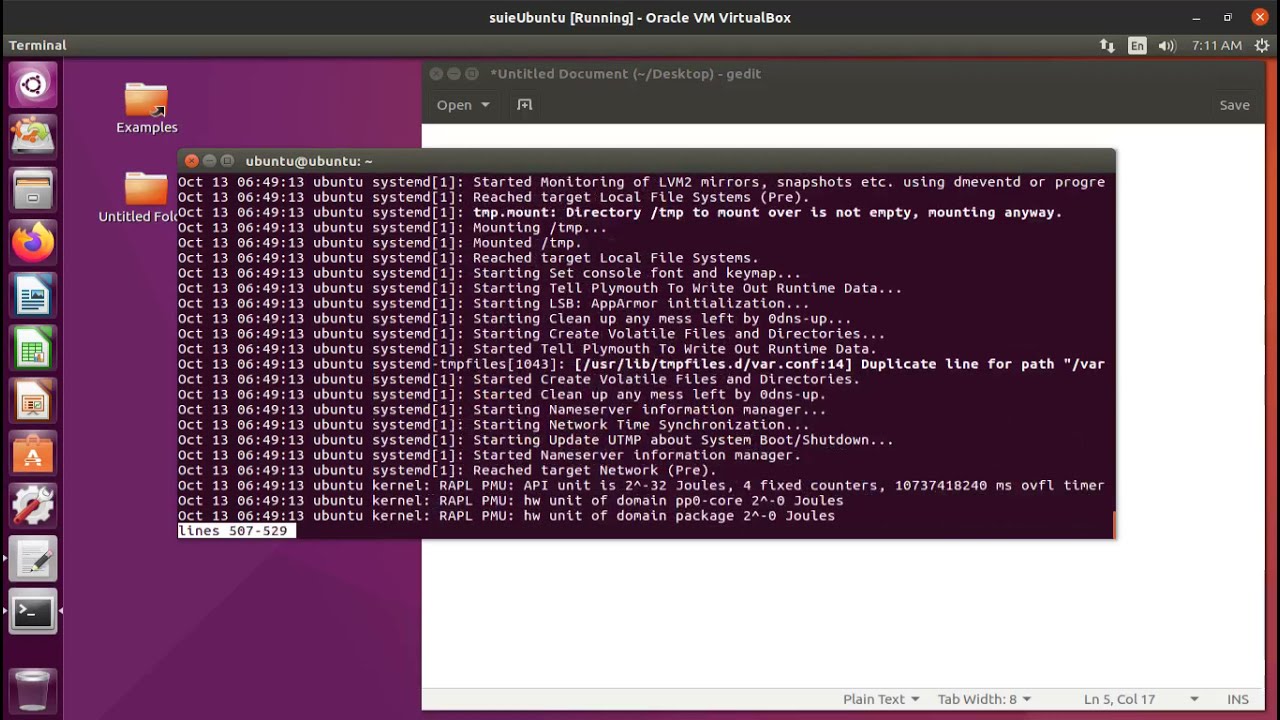Open the Examples desktop folder

(x=146, y=108)
